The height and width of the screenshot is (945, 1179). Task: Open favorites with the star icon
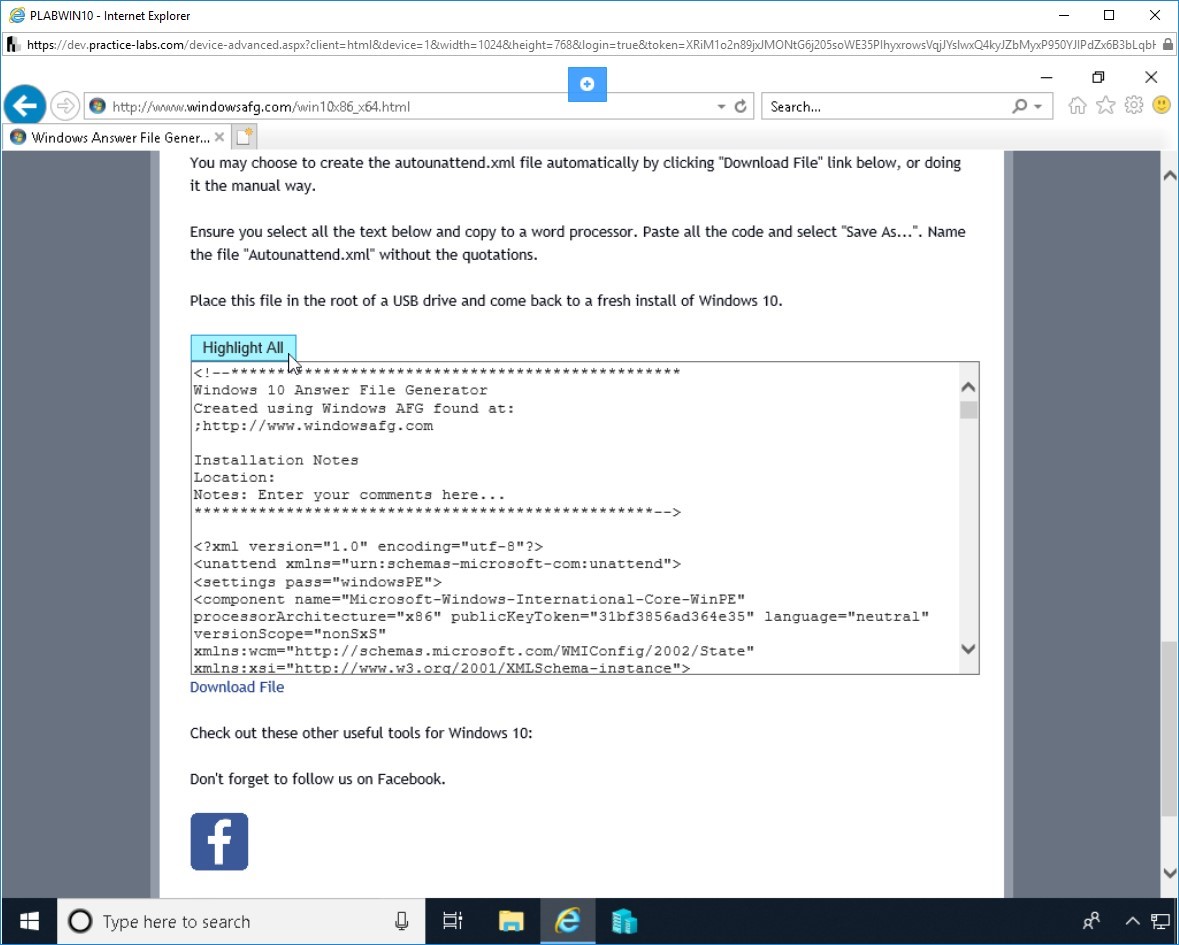1105,106
